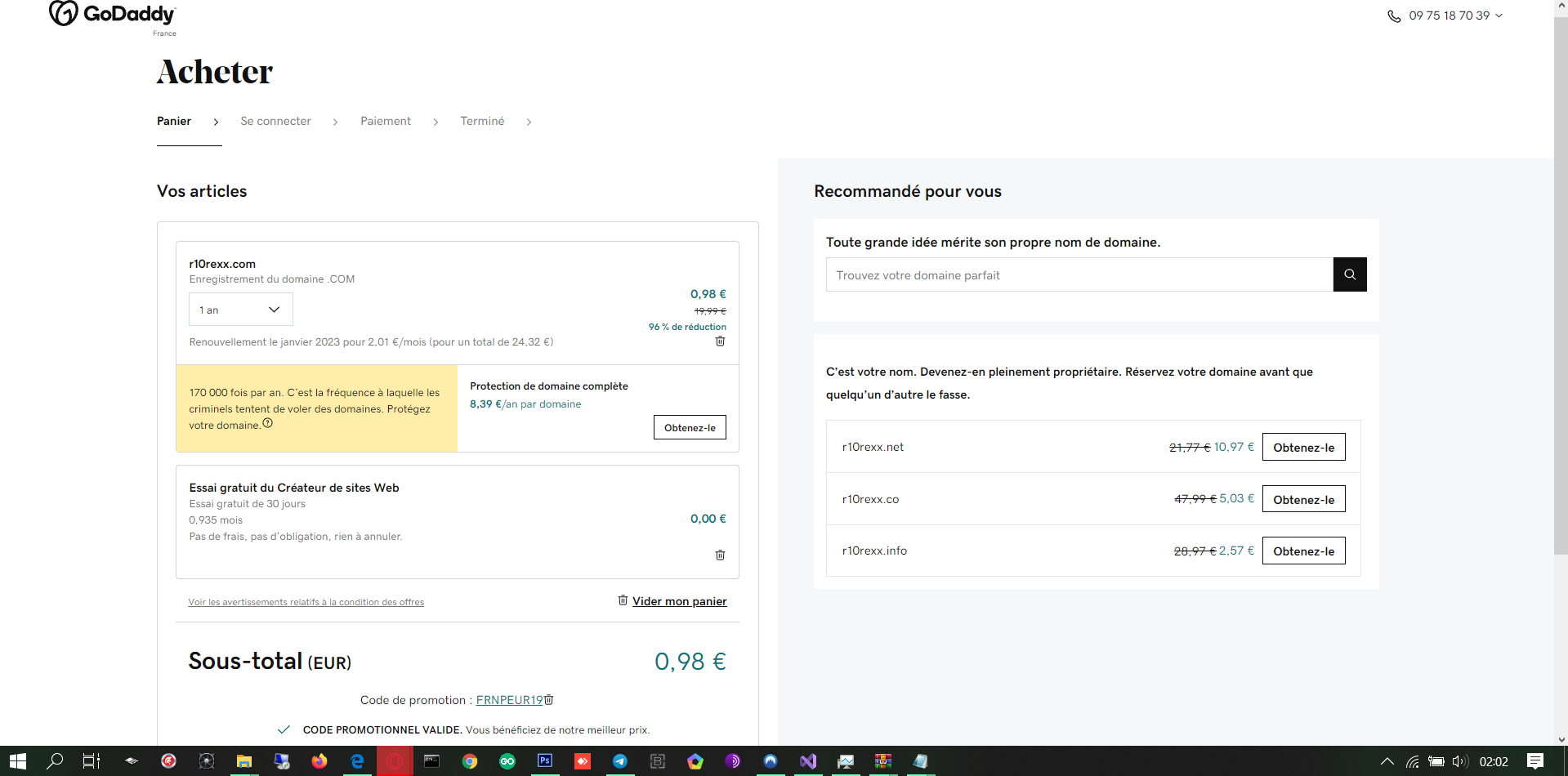This screenshot has height=776, width=1568.
Task: Click the r10rexx.net domain name
Action: tap(873, 447)
